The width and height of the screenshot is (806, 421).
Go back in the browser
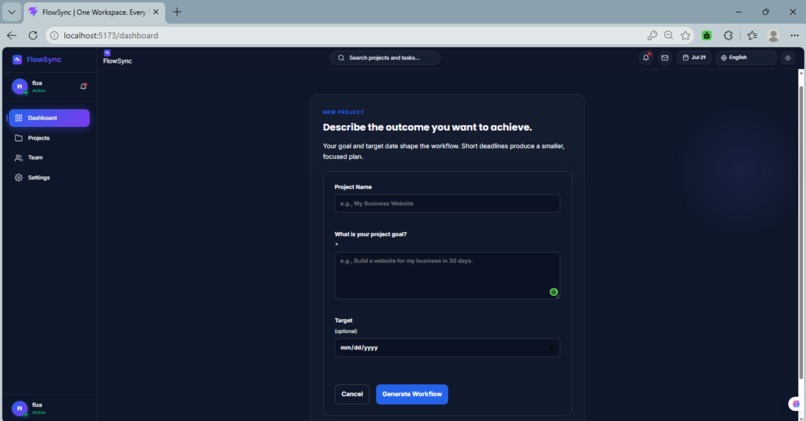(x=12, y=35)
